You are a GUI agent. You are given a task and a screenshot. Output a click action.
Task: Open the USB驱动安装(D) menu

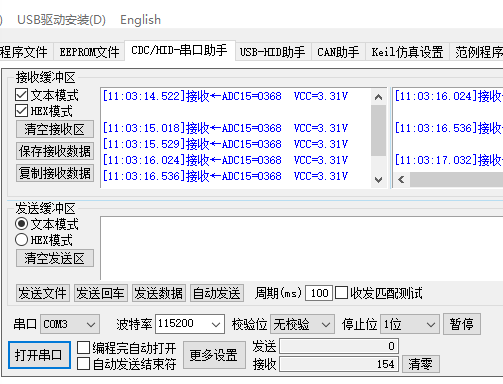[x=61, y=20]
